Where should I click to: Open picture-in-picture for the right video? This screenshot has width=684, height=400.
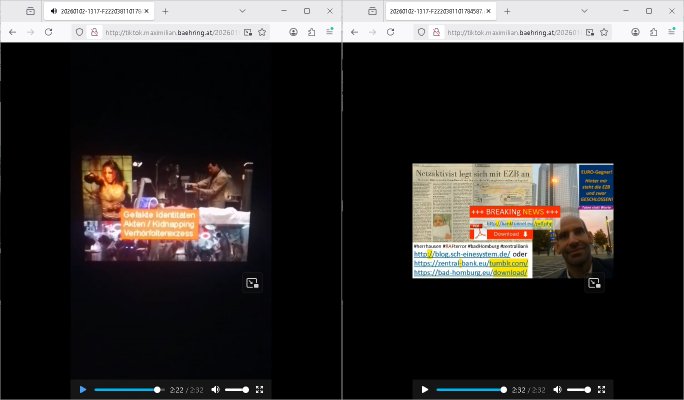pos(595,283)
